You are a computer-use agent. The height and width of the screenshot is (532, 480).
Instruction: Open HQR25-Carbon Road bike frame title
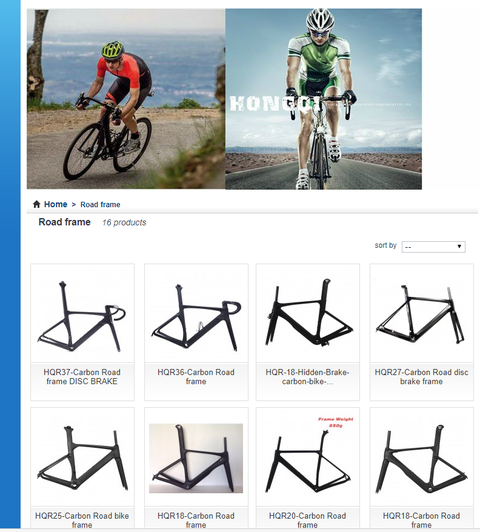82,520
